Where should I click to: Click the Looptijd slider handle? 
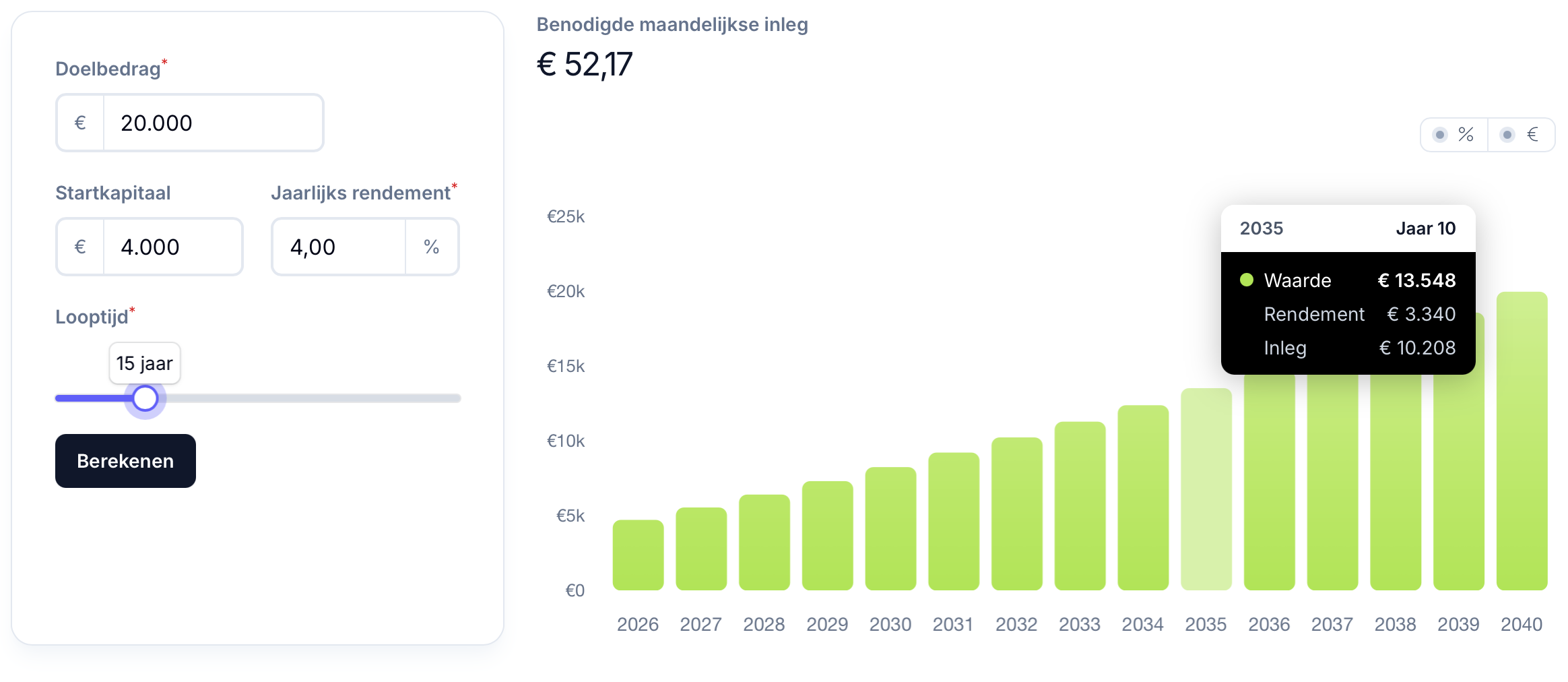(145, 398)
